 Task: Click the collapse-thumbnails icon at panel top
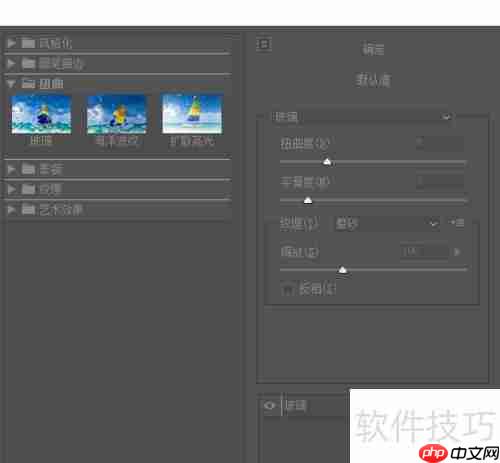[x=264, y=44]
